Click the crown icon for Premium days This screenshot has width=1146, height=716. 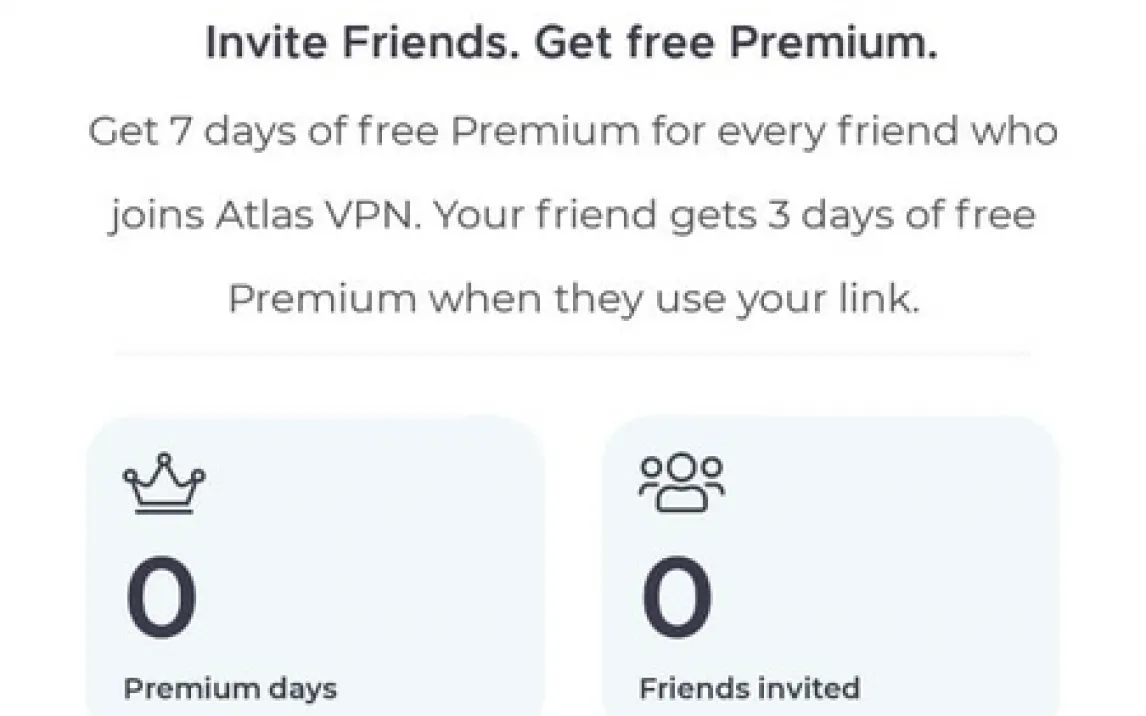point(163,486)
